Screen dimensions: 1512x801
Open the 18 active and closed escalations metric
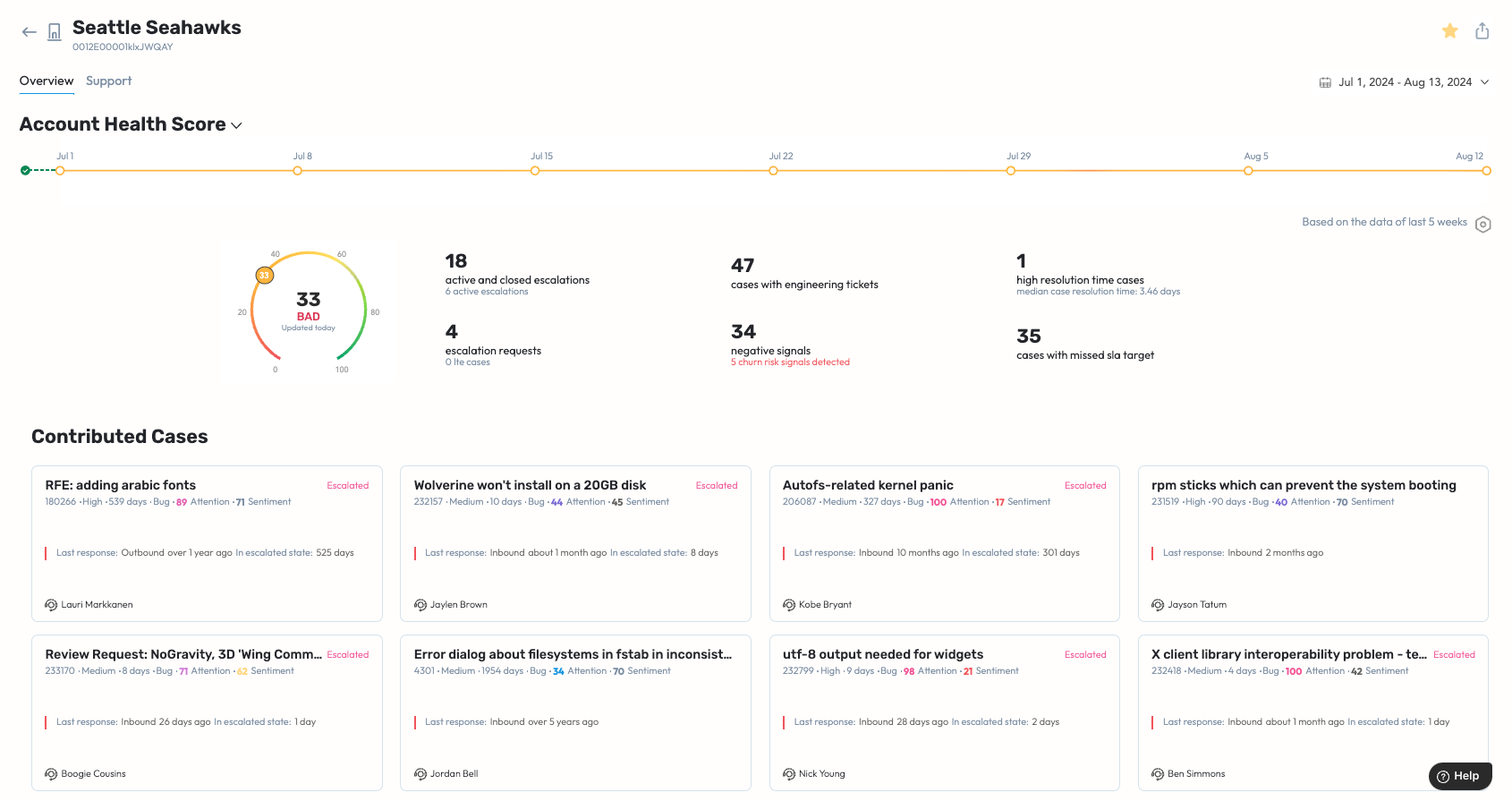(517, 272)
